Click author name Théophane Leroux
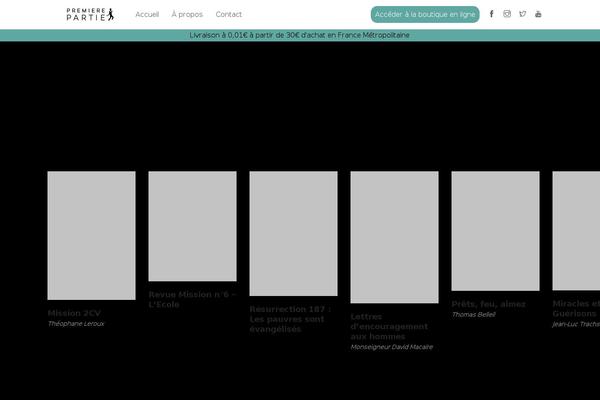 click(76, 324)
